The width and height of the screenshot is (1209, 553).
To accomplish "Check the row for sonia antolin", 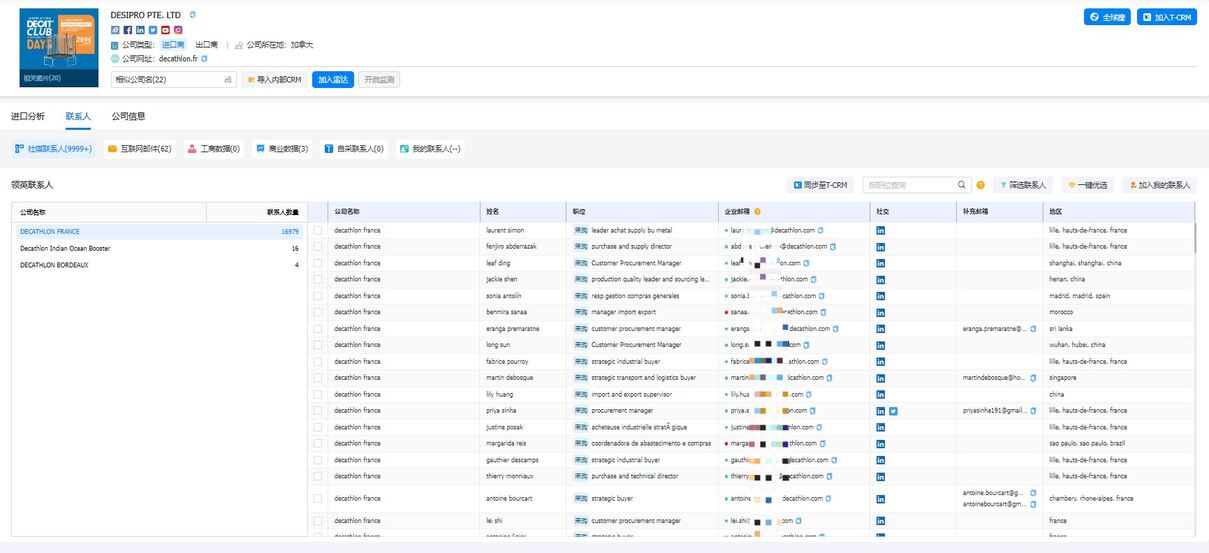I will click(x=318, y=296).
